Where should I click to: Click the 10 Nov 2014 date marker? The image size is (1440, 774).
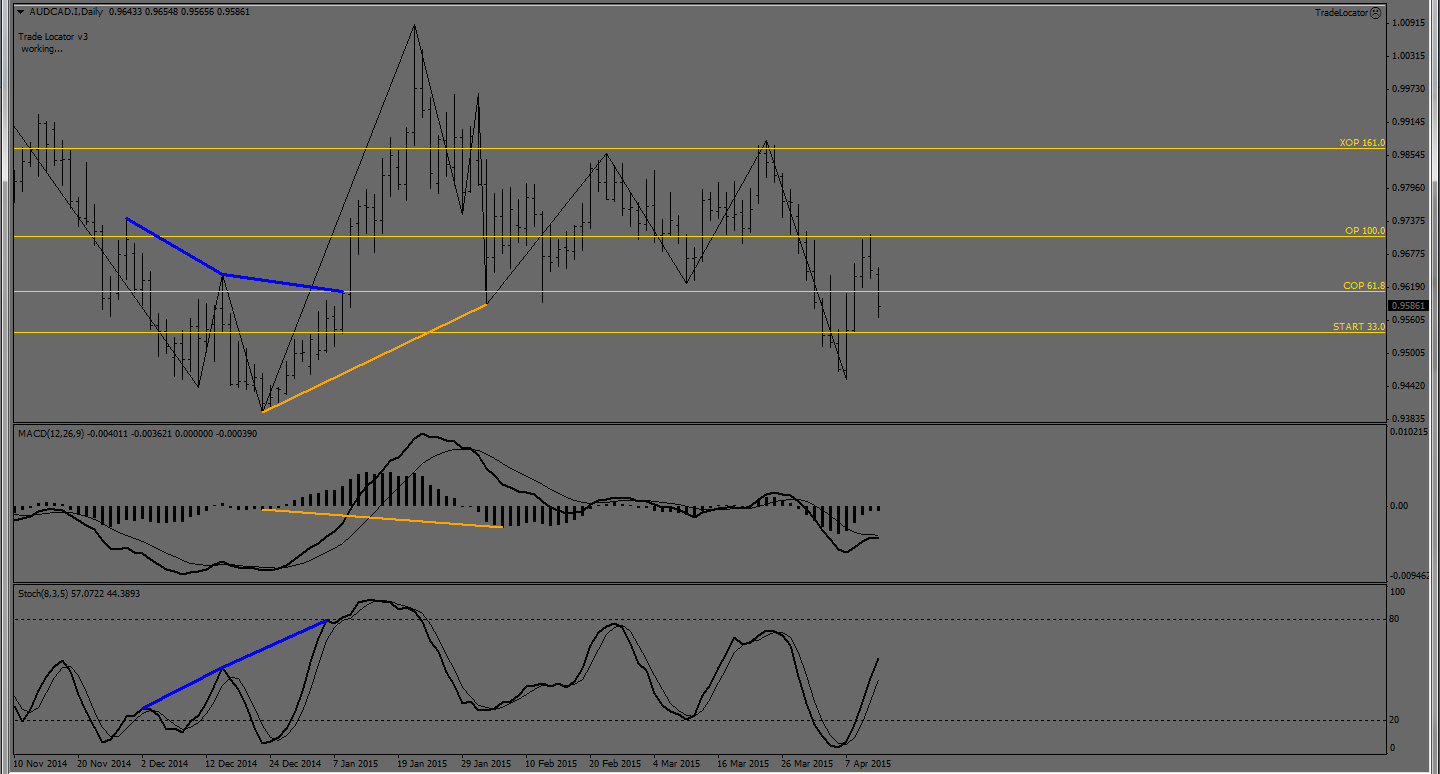coord(40,764)
